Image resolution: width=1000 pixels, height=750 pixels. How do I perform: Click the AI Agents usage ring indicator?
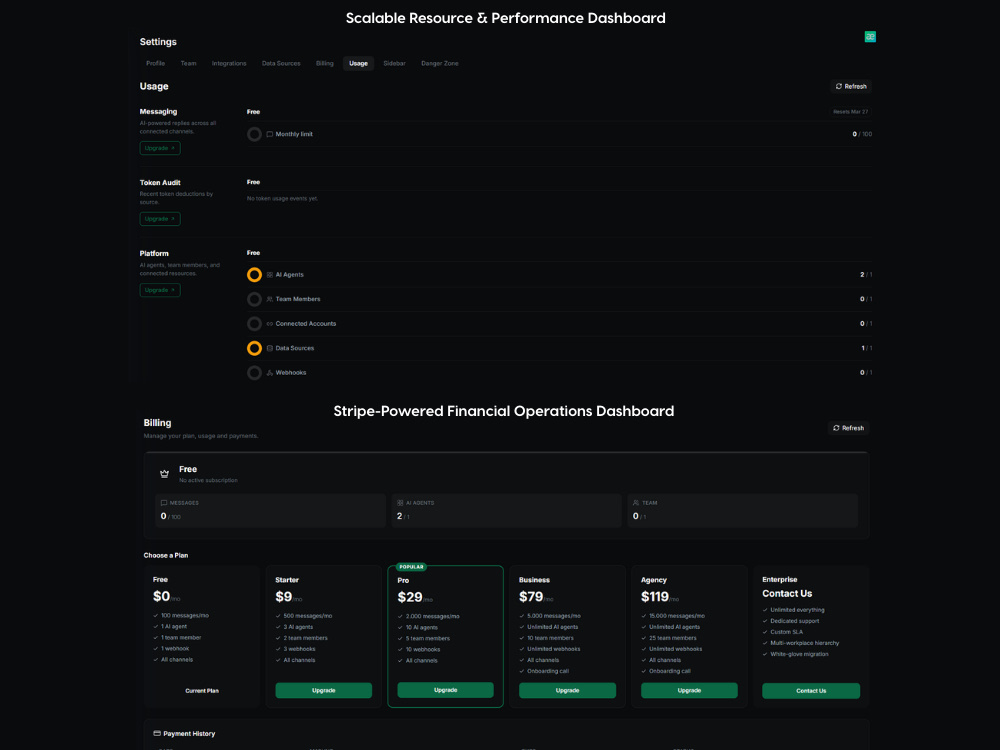254,275
